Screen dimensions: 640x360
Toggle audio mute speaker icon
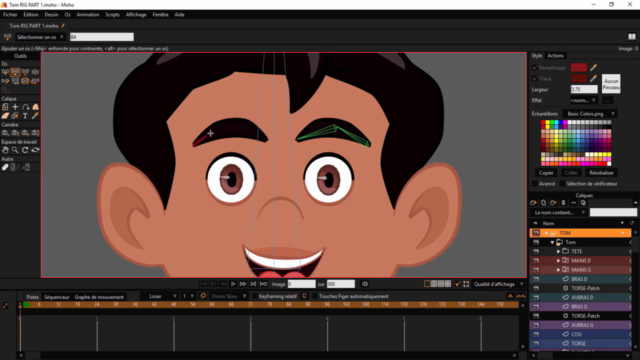(x=365, y=284)
